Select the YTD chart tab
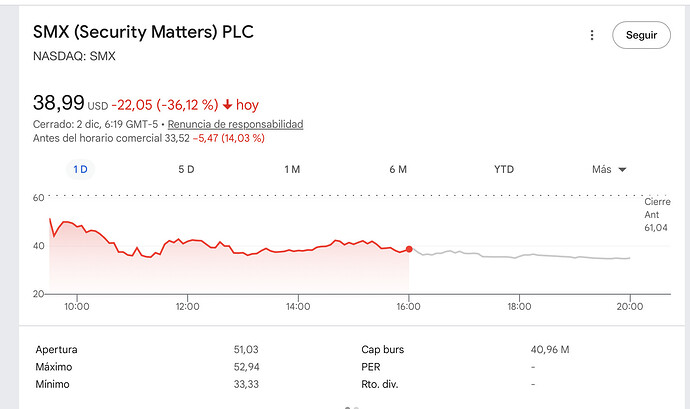Image resolution: width=690 pixels, height=409 pixels. point(504,169)
